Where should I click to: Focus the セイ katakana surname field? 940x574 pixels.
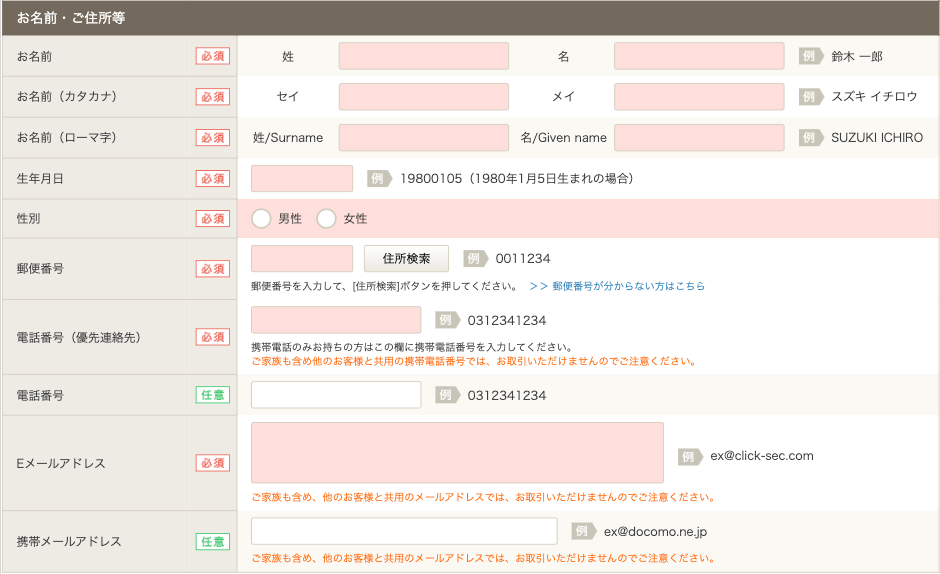[424, 97]
